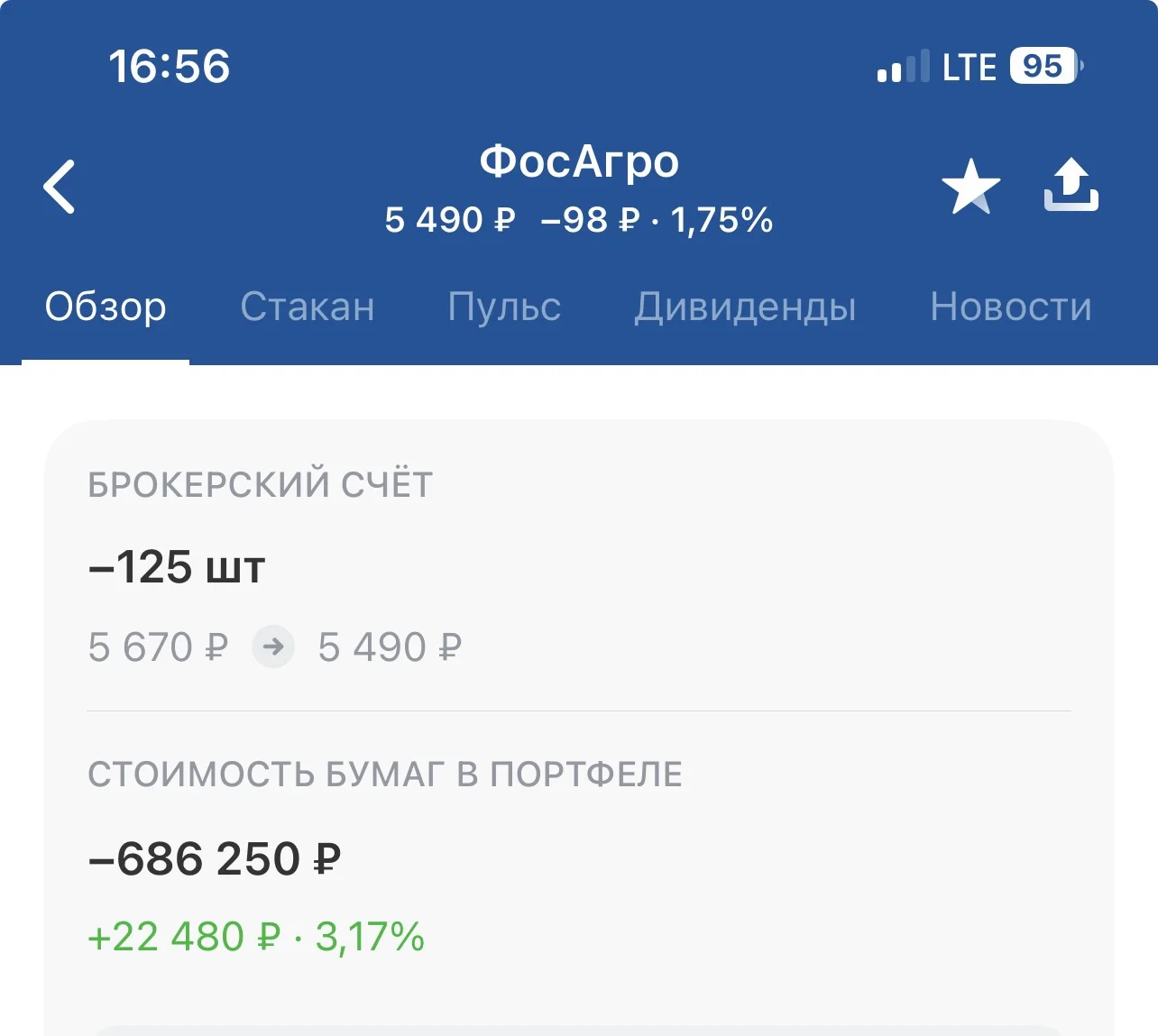The height and width of the screenshot is (1036, 1158).
Task: Tap the Брокерский счёт heading
Action: click(x=261, y=485)
